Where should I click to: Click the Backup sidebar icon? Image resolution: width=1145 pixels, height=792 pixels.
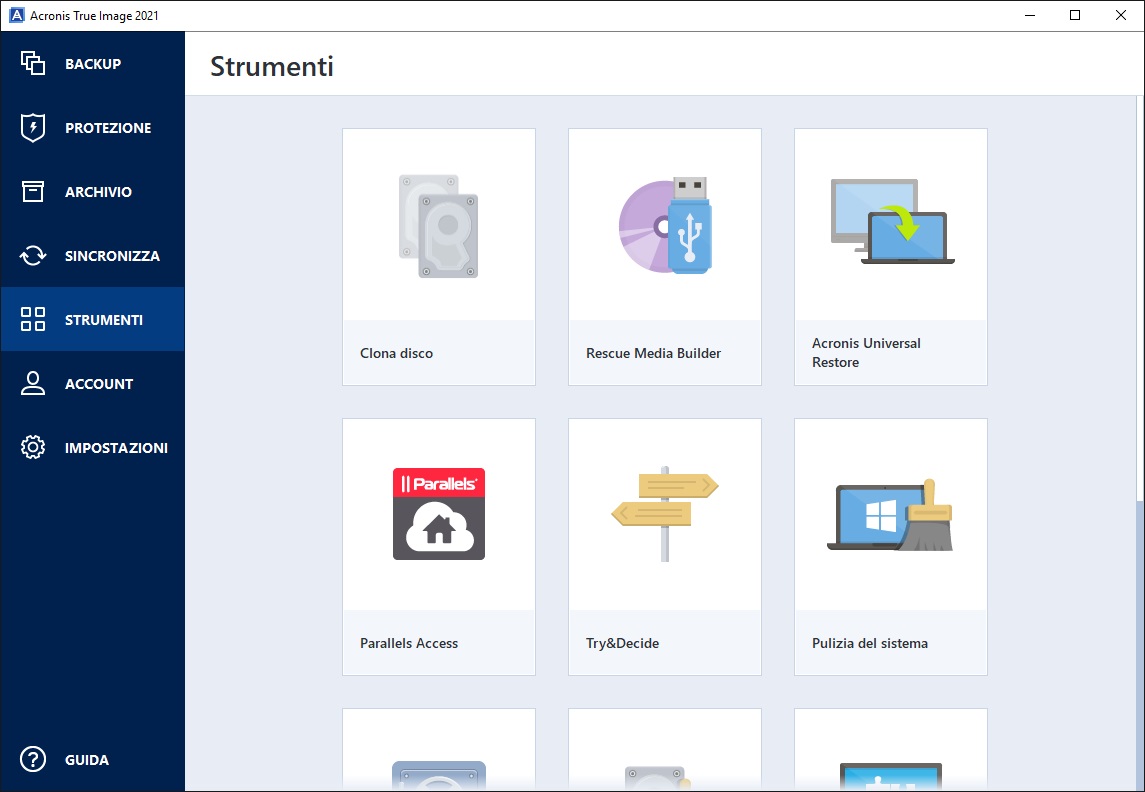(33, 64)
